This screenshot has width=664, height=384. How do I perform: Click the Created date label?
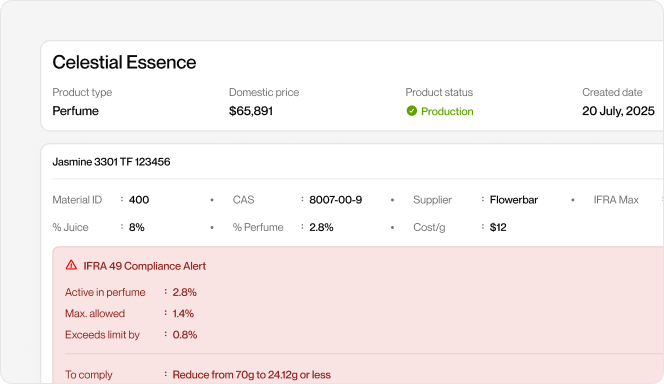(612, 92)
